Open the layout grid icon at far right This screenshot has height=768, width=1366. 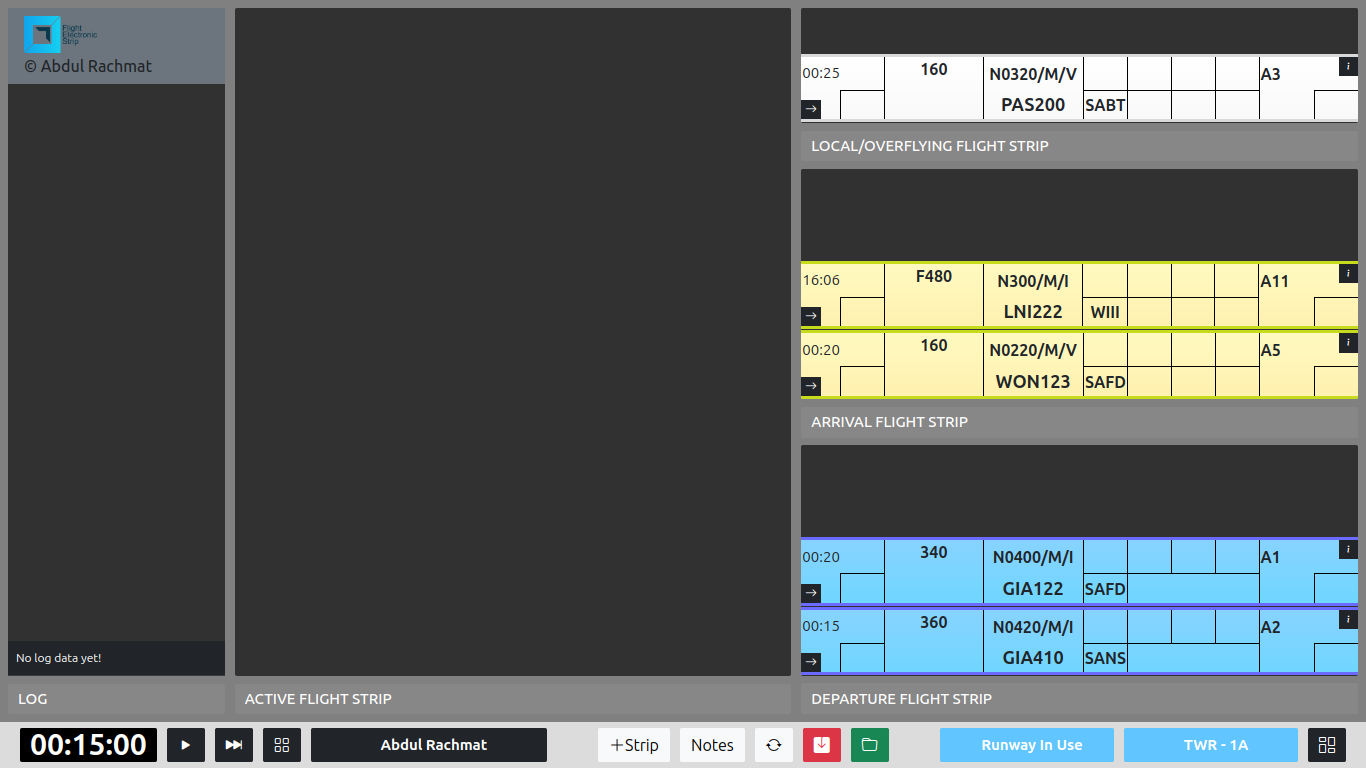click(1326, 745)
